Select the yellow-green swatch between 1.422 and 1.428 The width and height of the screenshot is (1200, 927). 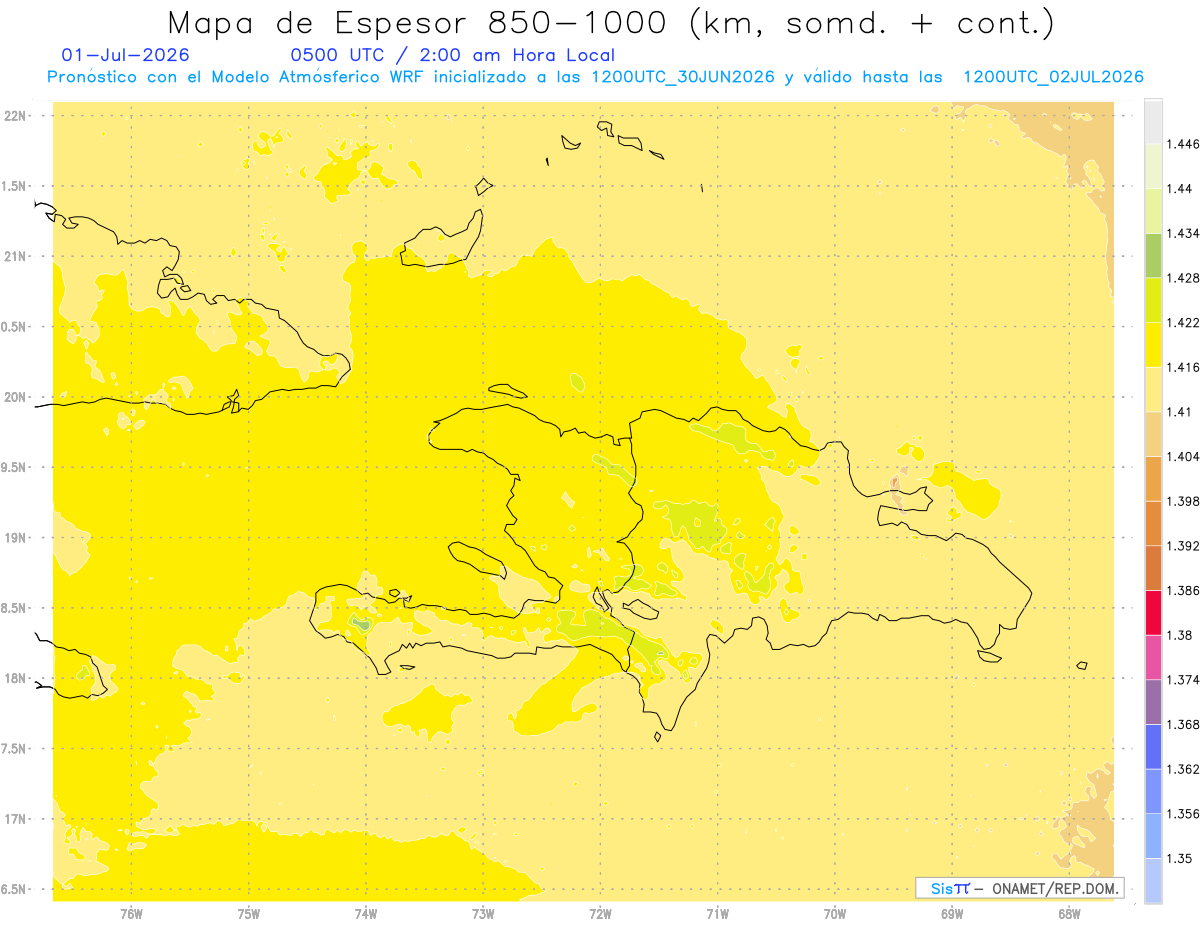click(1154, 300)
